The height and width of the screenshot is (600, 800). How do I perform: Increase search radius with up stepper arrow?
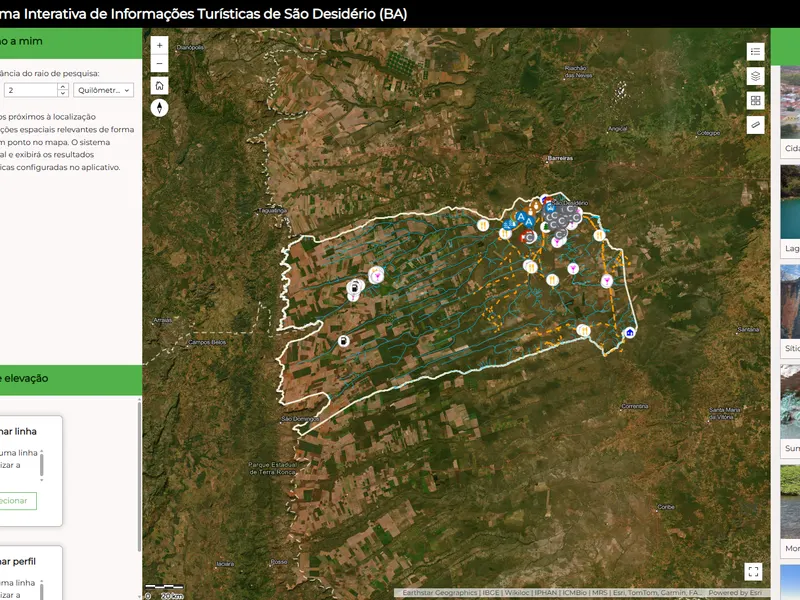63,87
